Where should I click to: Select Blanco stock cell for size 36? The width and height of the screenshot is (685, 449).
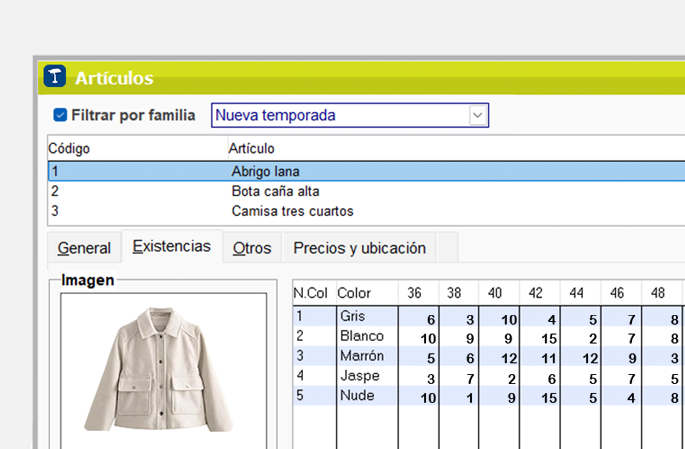click(419, 337)
